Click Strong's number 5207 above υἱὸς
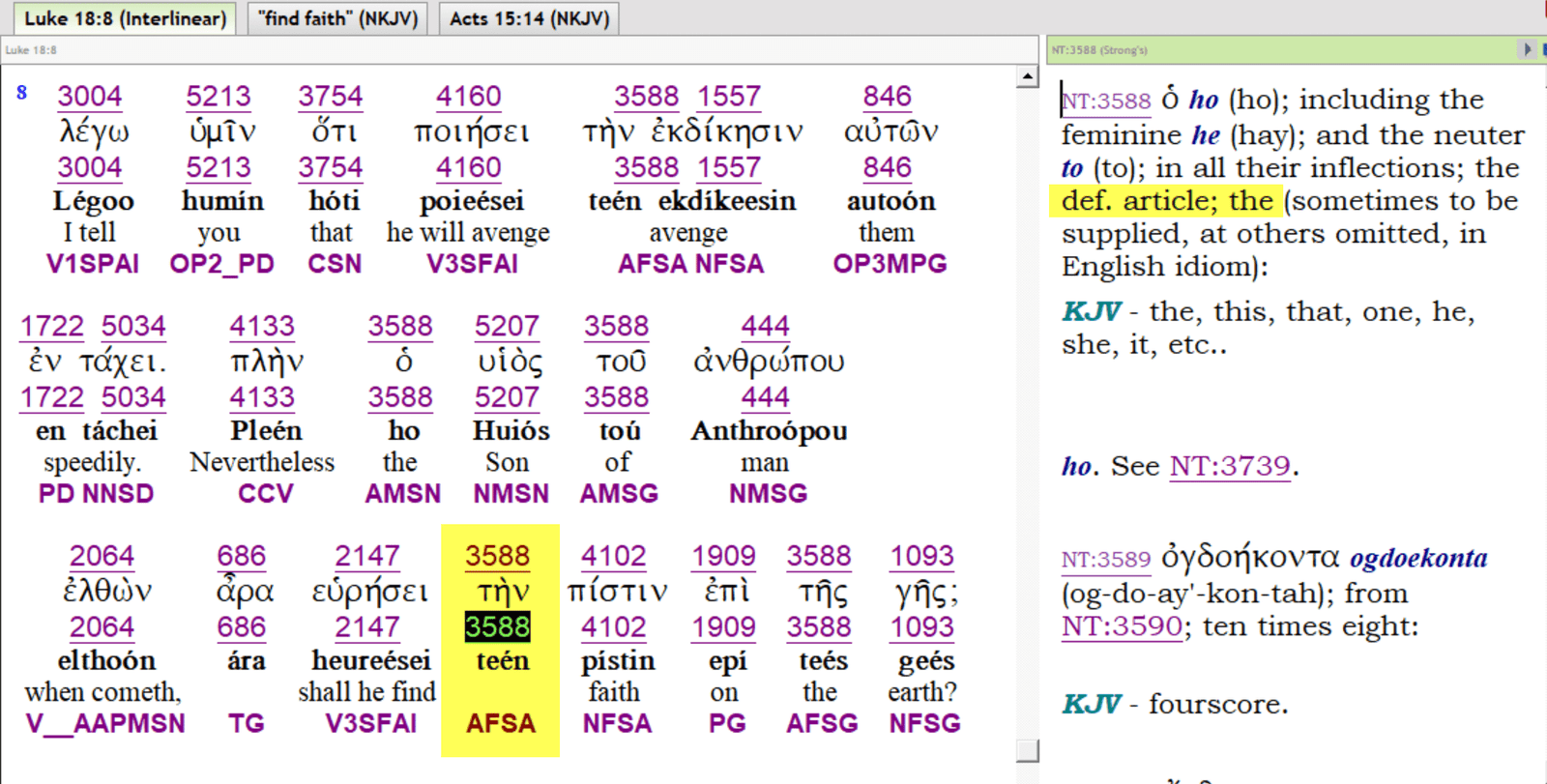The image size is (1547, 784). click(x=507, y=327)
